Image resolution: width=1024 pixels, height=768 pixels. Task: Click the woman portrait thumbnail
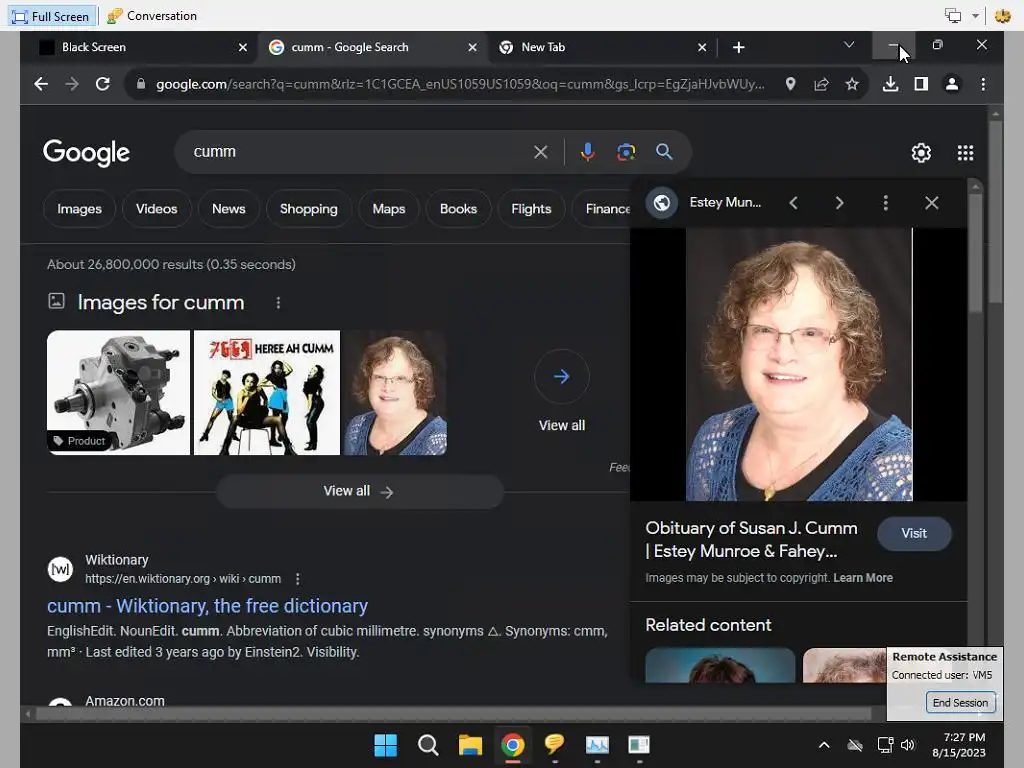coord(395,392)
